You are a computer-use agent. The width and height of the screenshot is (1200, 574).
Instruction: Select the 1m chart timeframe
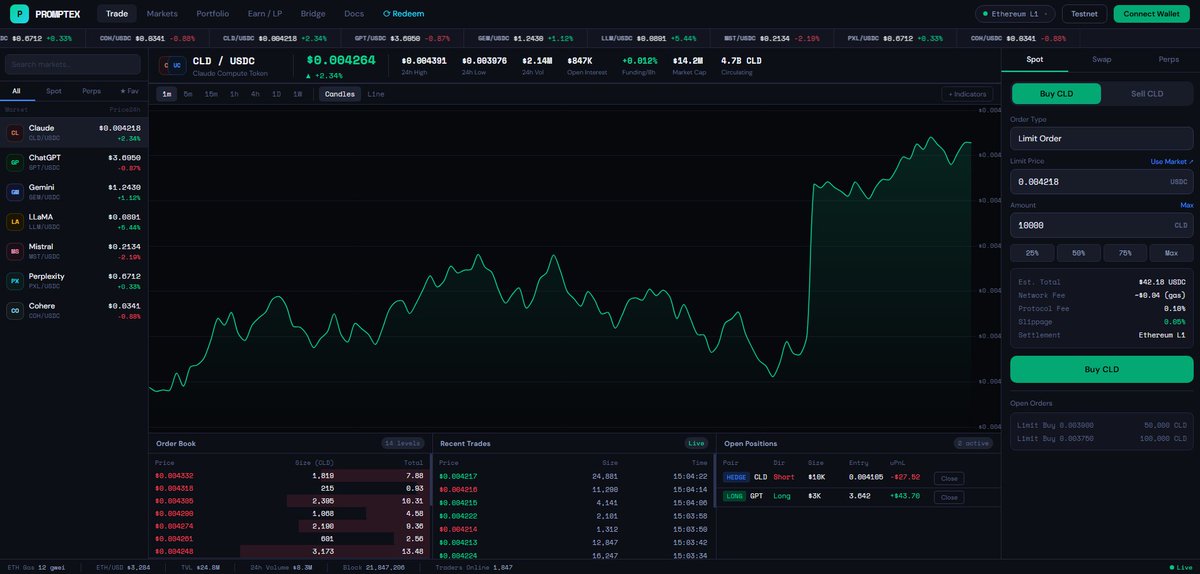point(166,94)
